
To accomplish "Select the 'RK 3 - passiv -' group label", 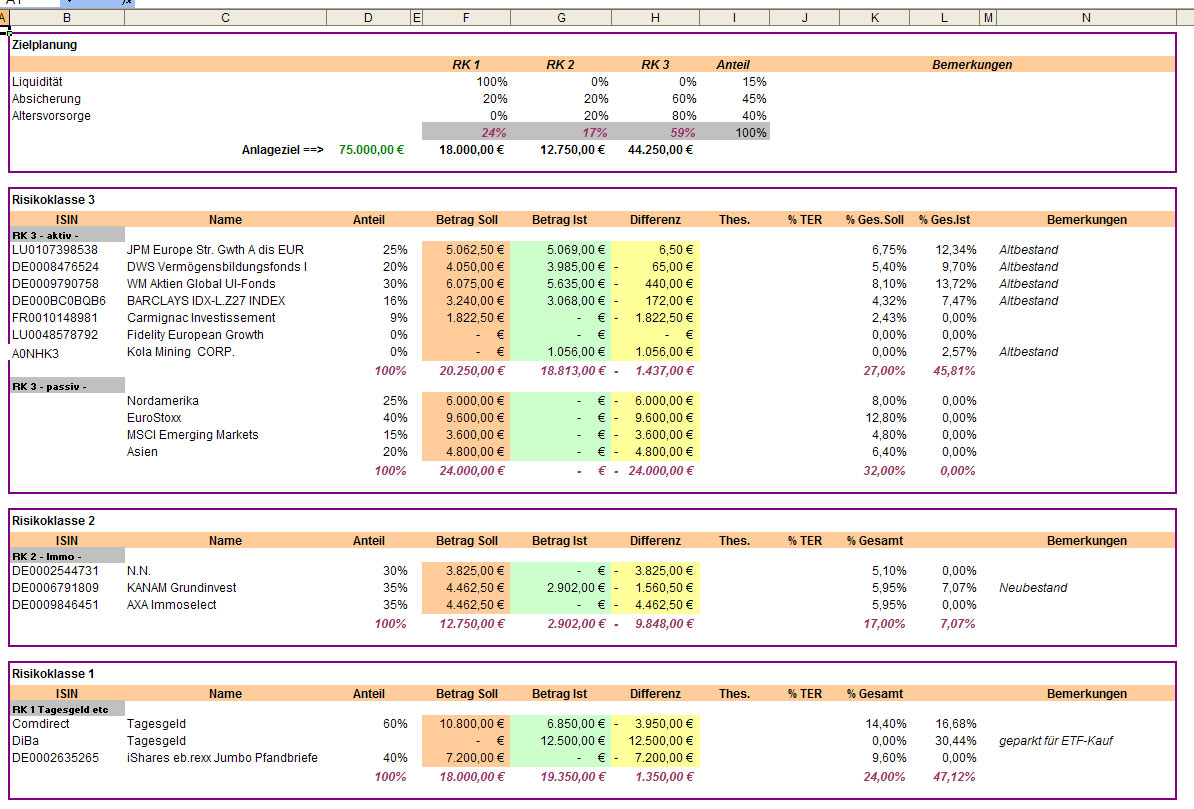I will pos(50,386).
